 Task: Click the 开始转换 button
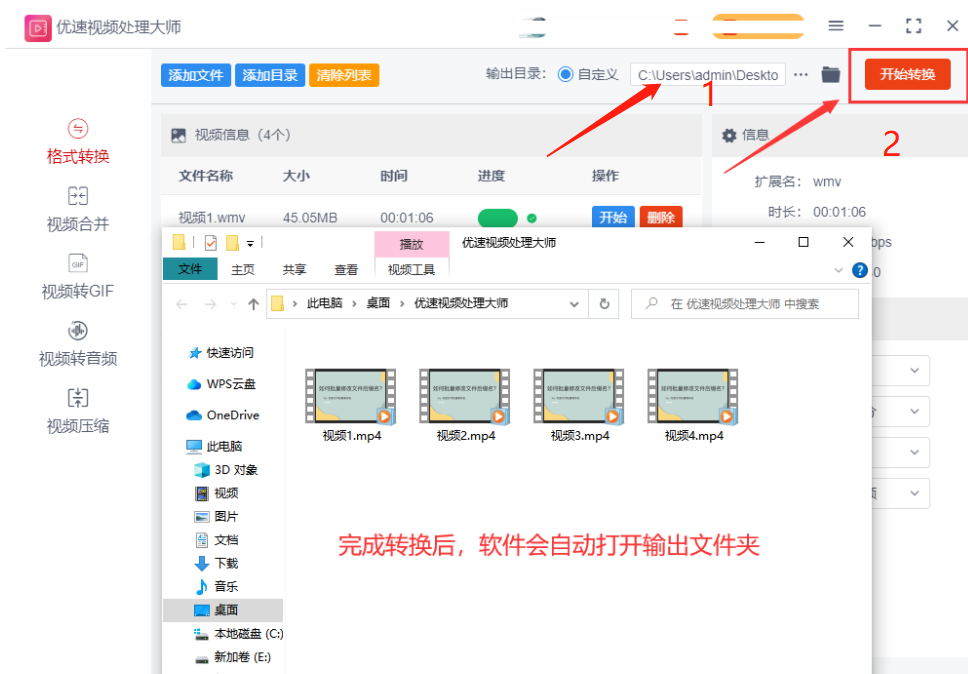[x=908, y=75]
